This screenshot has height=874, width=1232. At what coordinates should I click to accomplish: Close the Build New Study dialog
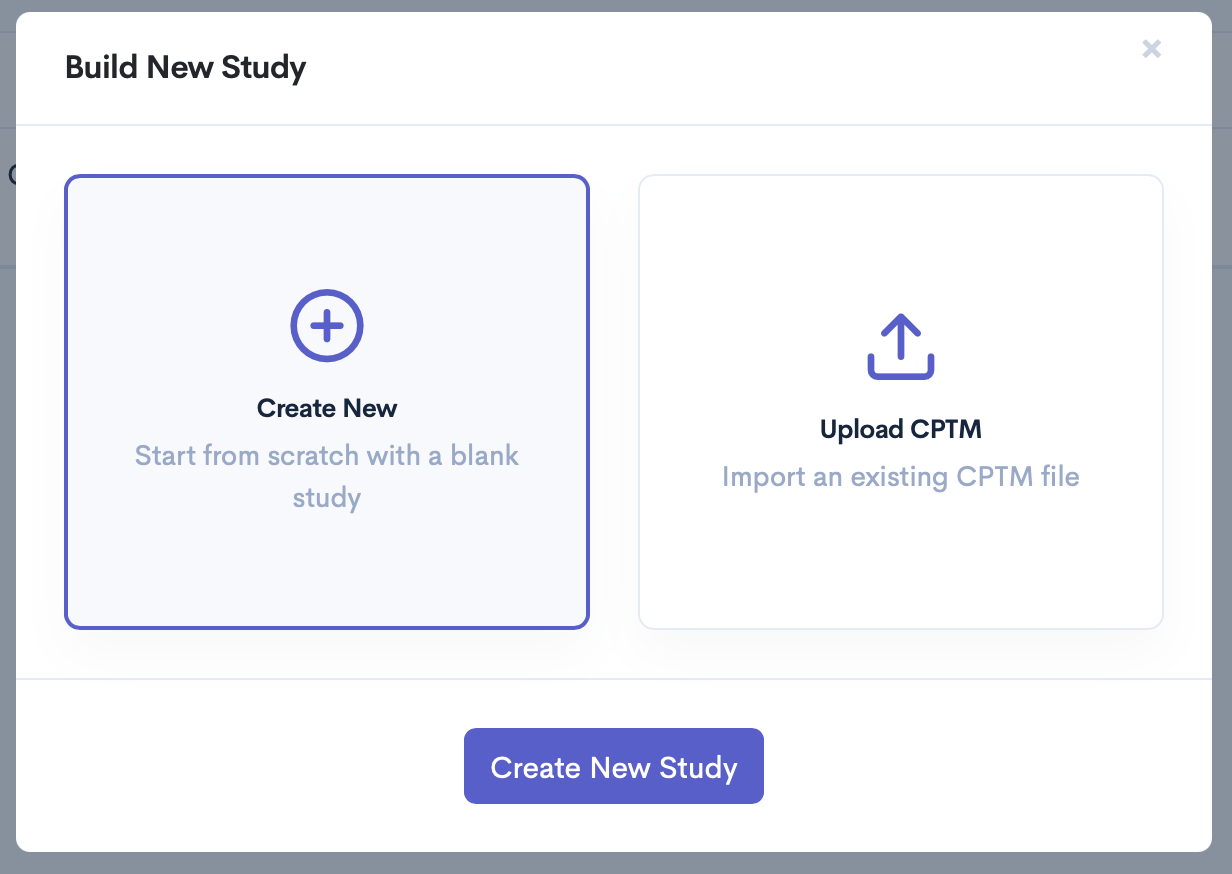[1151, 48]
